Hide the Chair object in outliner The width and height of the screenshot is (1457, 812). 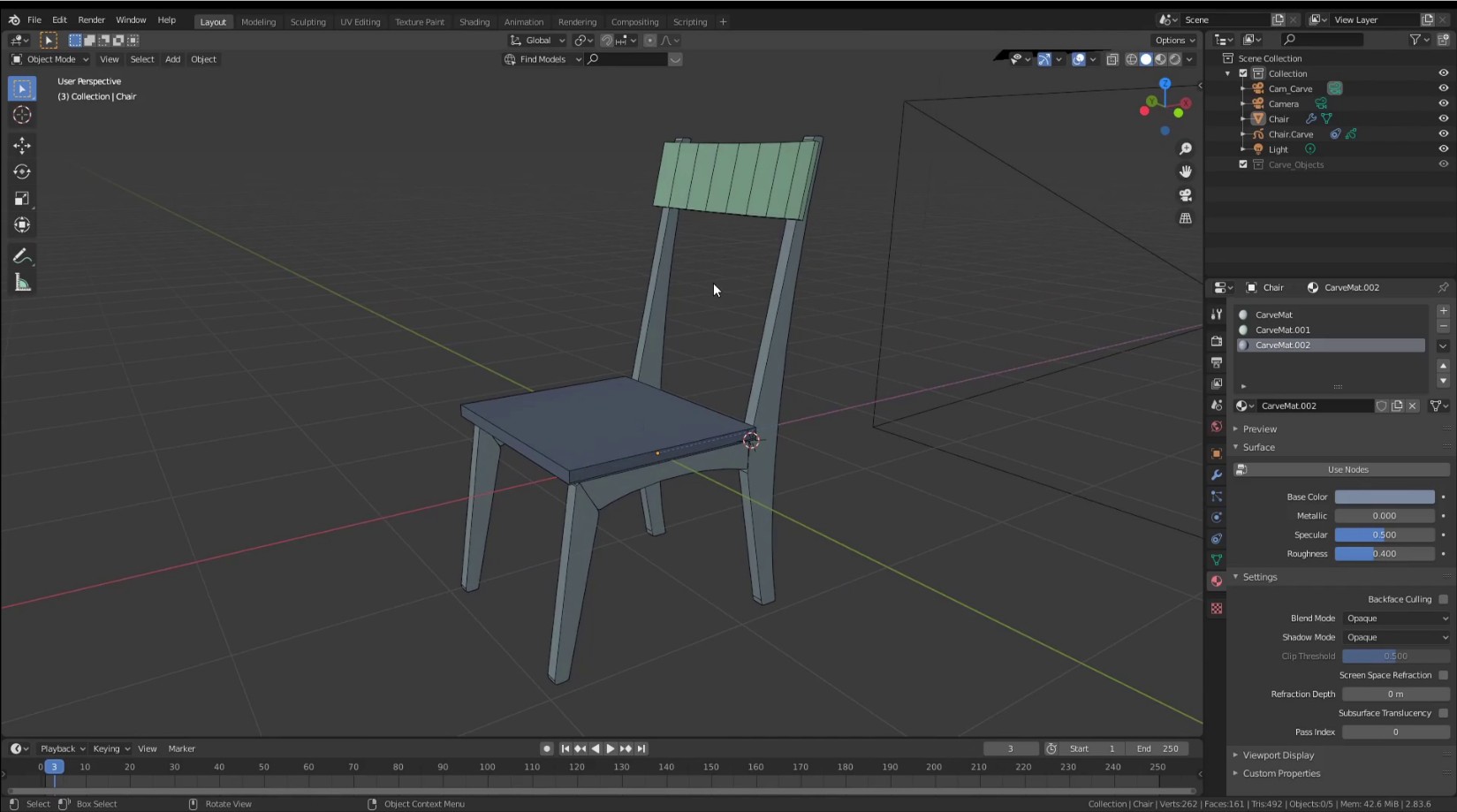[x=1443, y=118]
